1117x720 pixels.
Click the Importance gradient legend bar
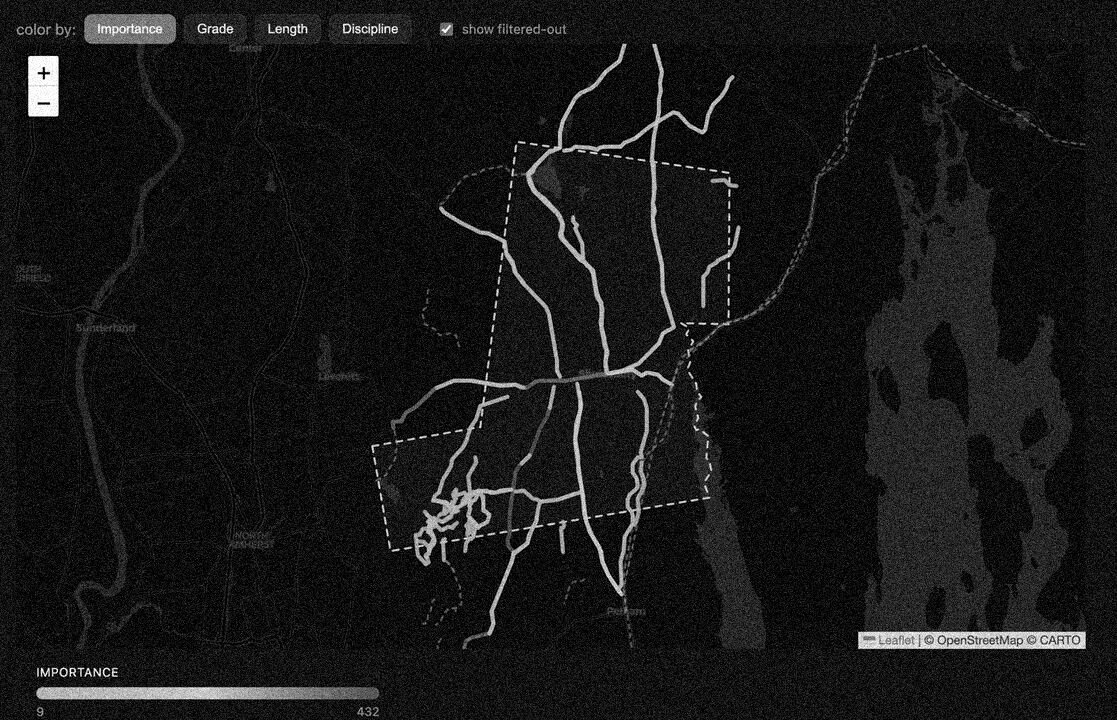[x=207, y=693]
